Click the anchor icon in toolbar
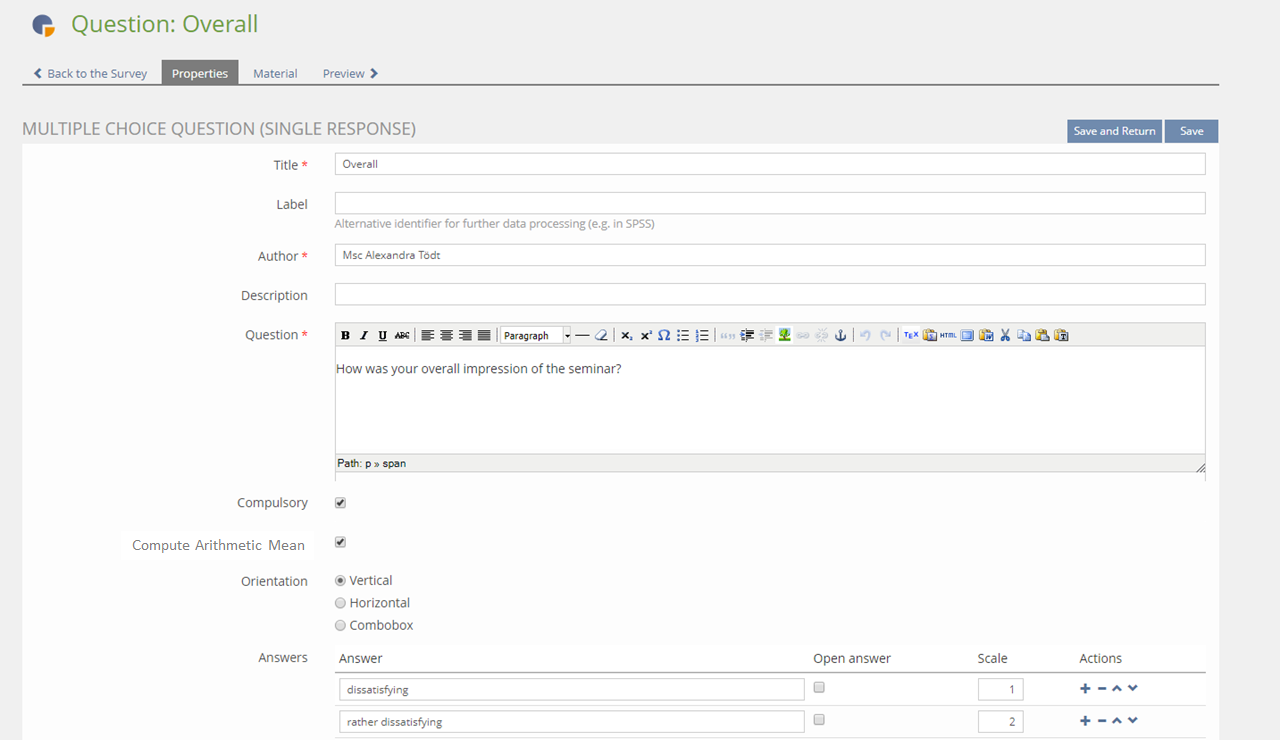1280x740 pixels. pyautogui.click(x=840, y=336)
